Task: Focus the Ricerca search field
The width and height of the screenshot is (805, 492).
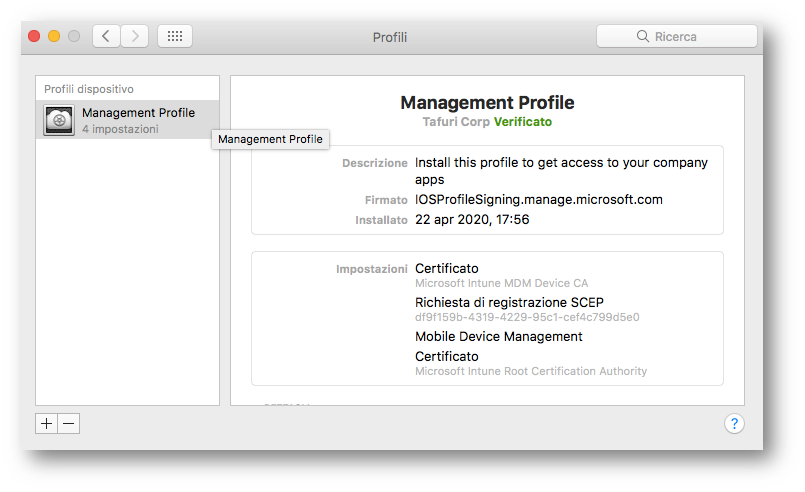Action: pyautogui.click(x=677, y=36)
